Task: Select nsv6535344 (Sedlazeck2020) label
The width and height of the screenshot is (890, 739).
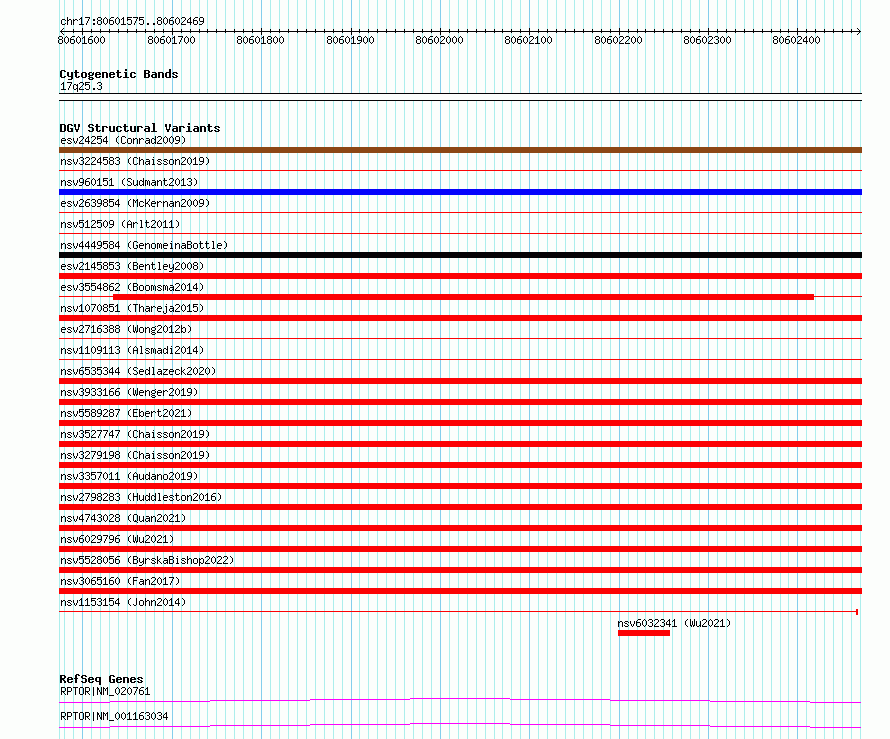Action: [x=138, y=371]
